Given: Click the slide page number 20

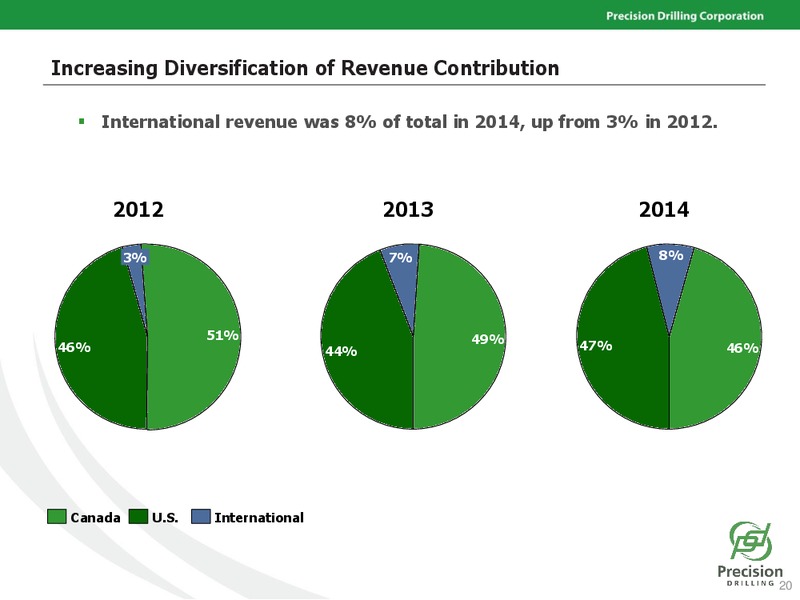Looking at the screenshot, I should click(x=786, y=585).
